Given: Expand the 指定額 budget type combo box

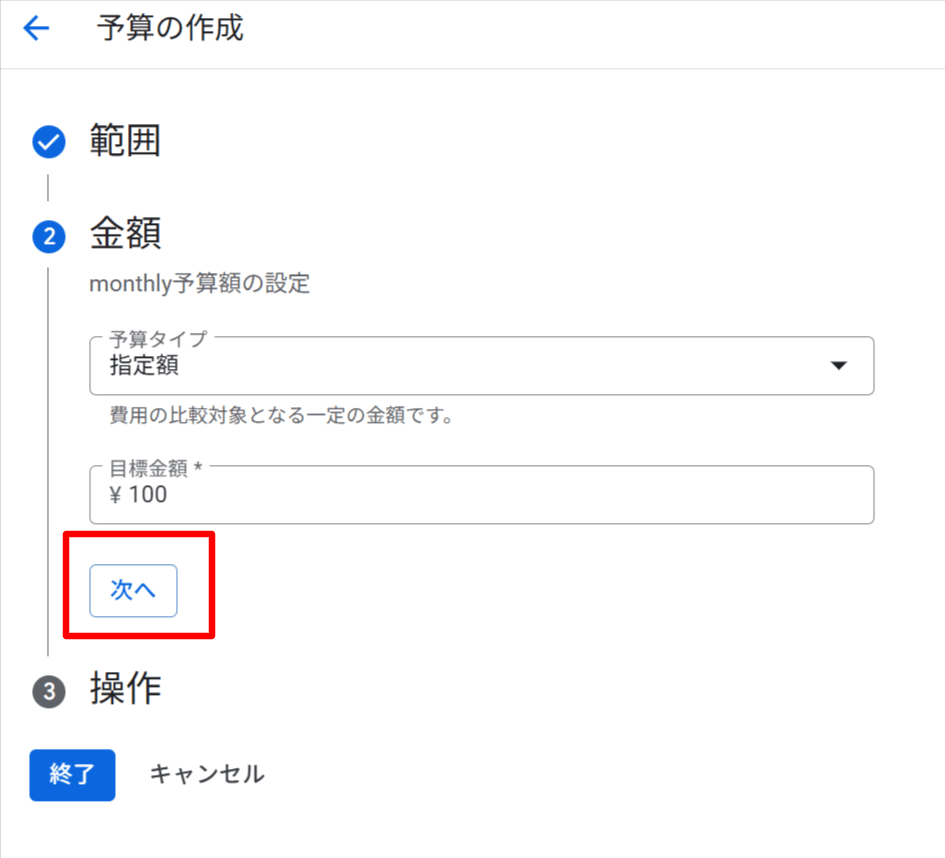Looking at the screenshot, I should (482, 366).
